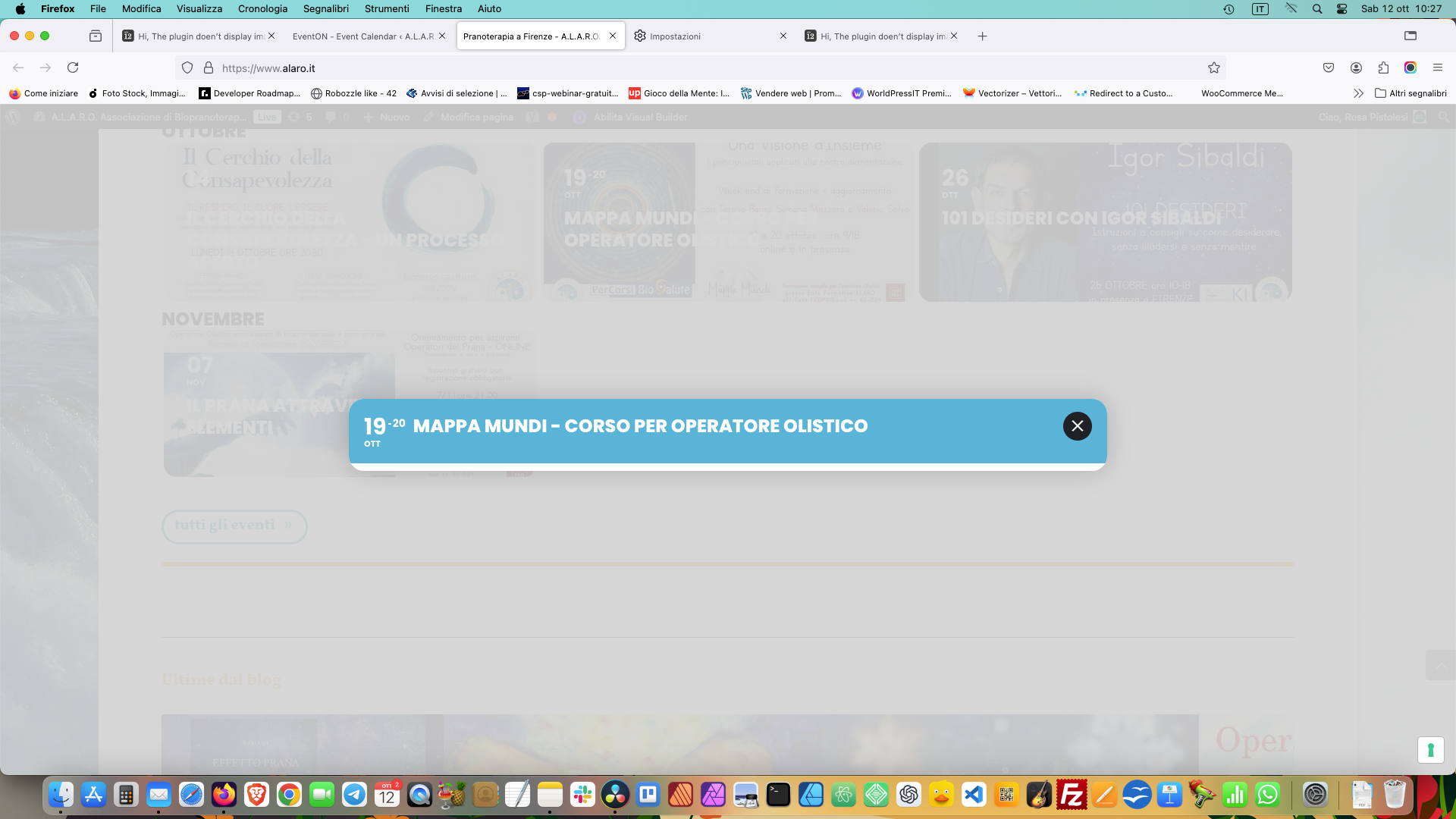Launch Visual Studio Code from the Dock

[974, 795]
